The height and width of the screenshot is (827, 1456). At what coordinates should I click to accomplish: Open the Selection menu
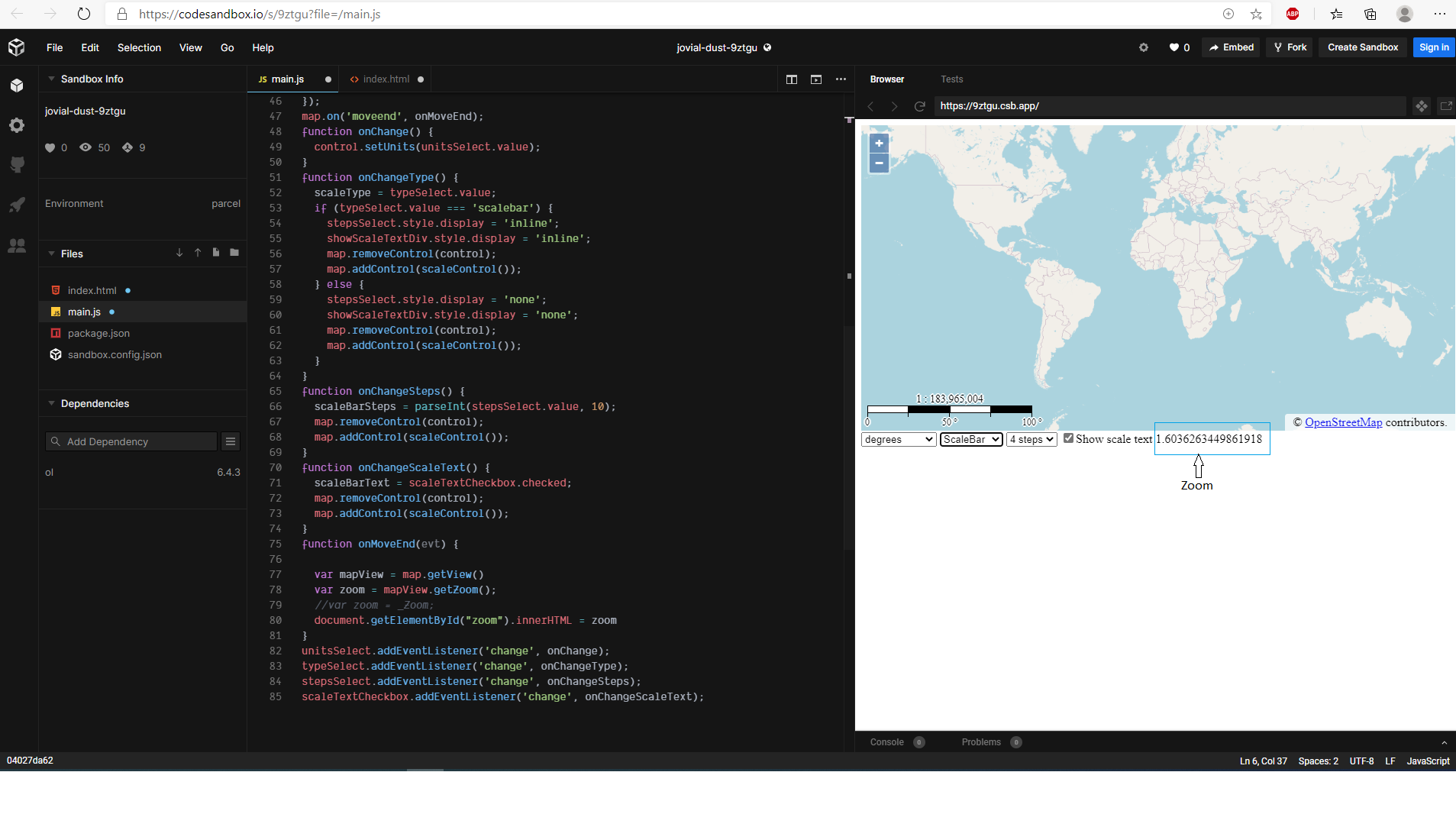[x=139, y=47]
